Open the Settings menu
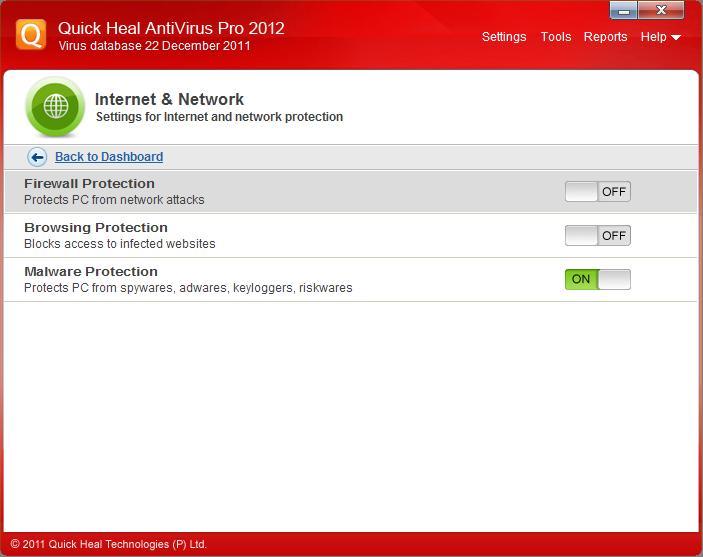This screenshot has width=703, height=557. [504, 37]
